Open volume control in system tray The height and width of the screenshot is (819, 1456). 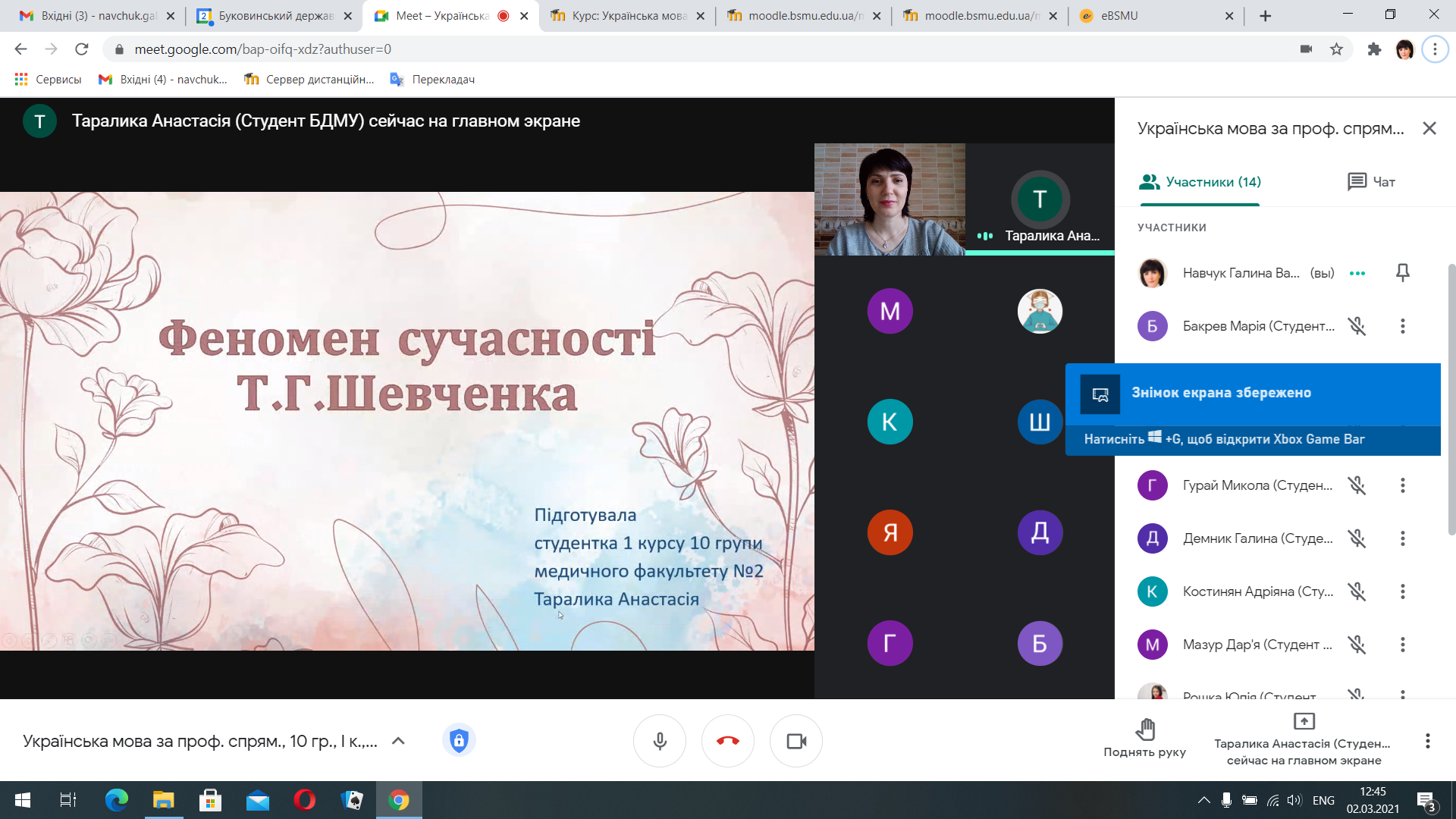1294,800
